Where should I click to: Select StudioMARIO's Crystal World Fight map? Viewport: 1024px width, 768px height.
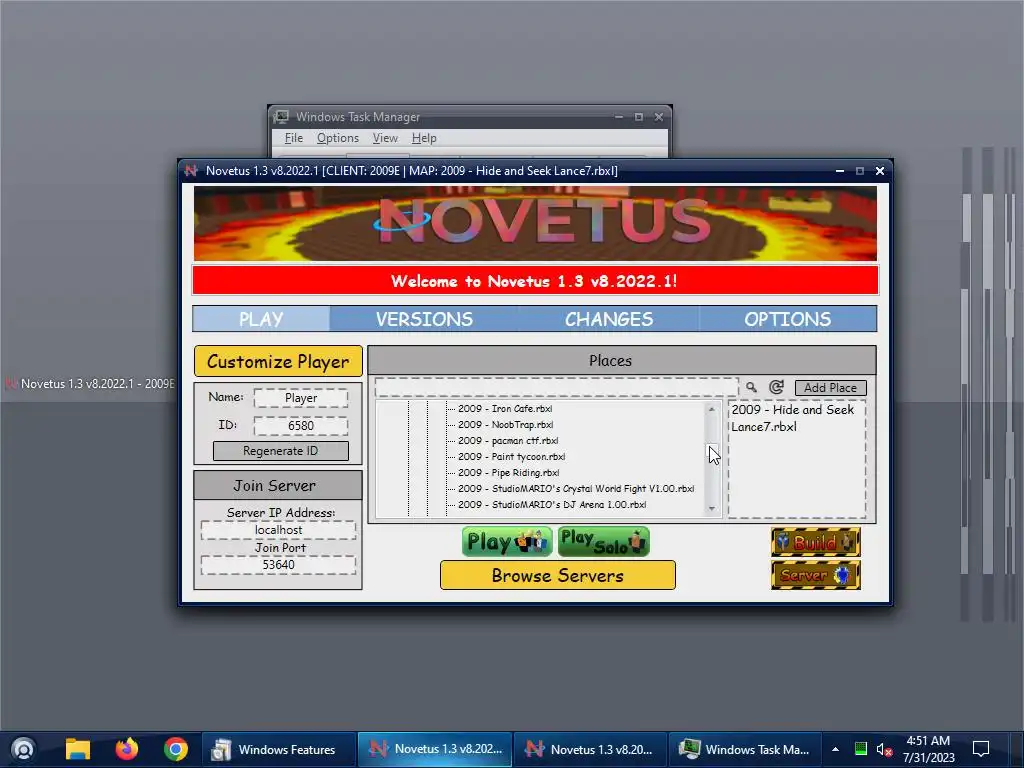coord(576,488)
